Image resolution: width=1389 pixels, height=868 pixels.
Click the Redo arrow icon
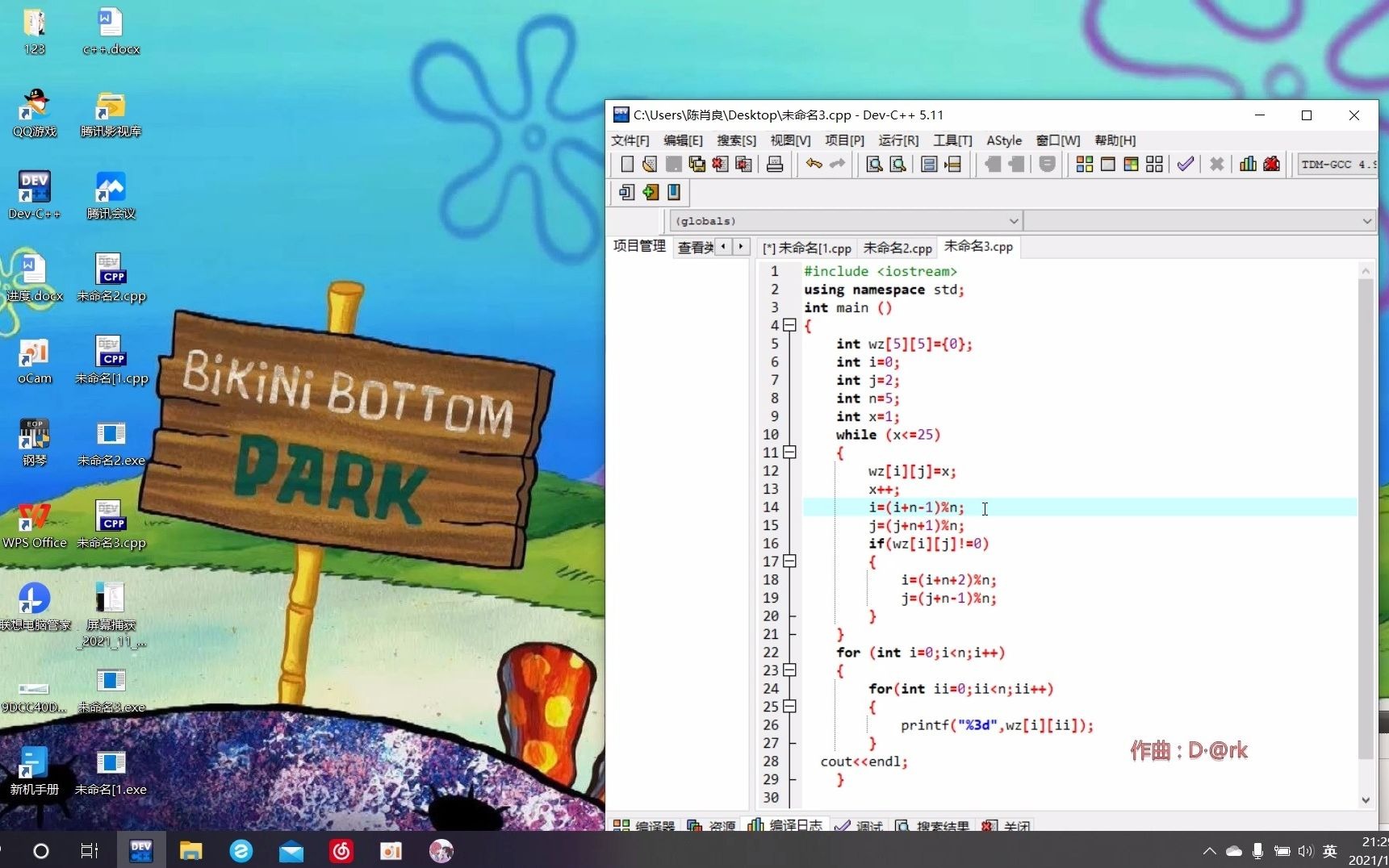tap(837, 165)
